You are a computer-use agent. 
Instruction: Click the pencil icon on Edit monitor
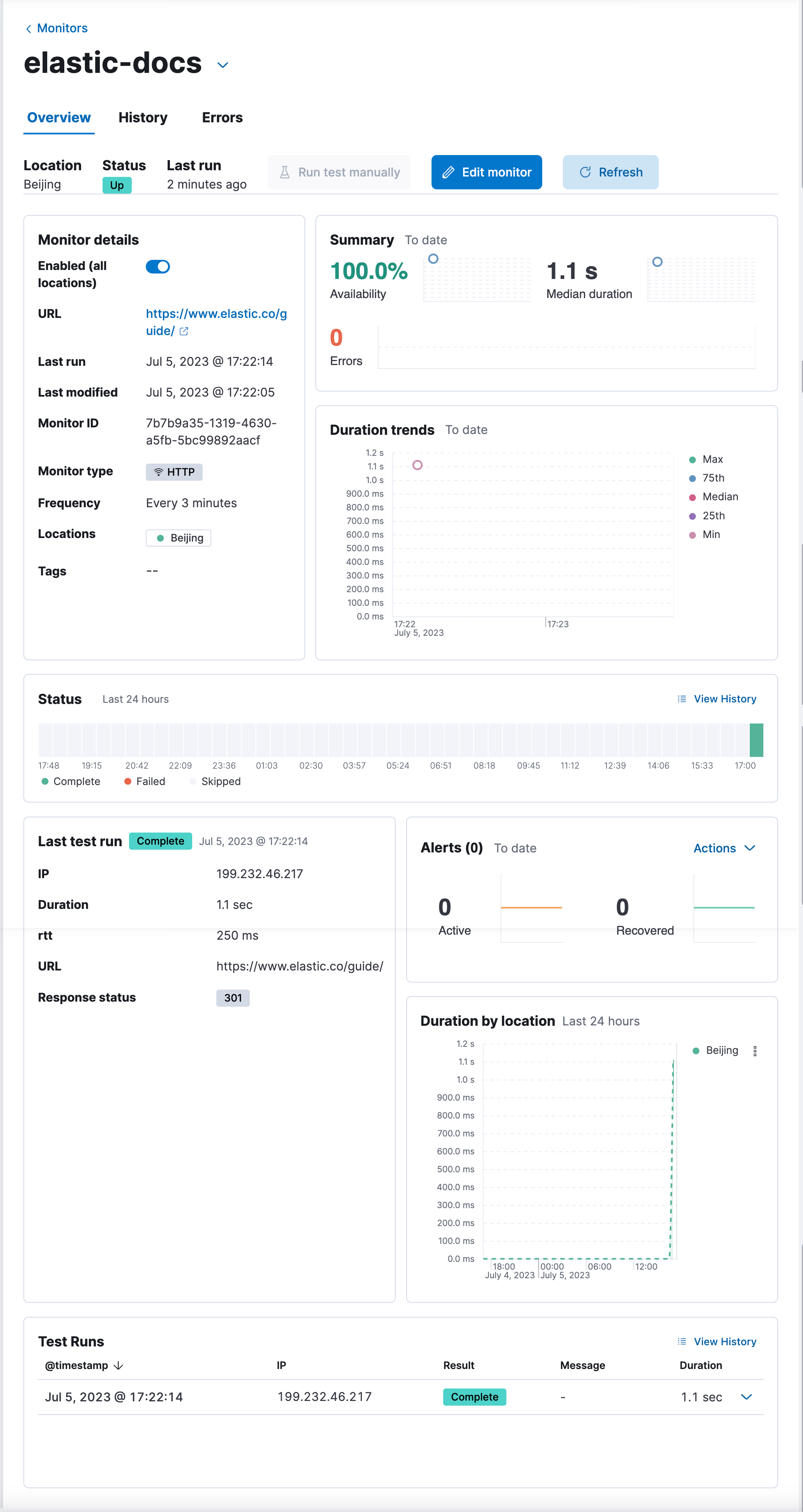(x=448, y=172)
